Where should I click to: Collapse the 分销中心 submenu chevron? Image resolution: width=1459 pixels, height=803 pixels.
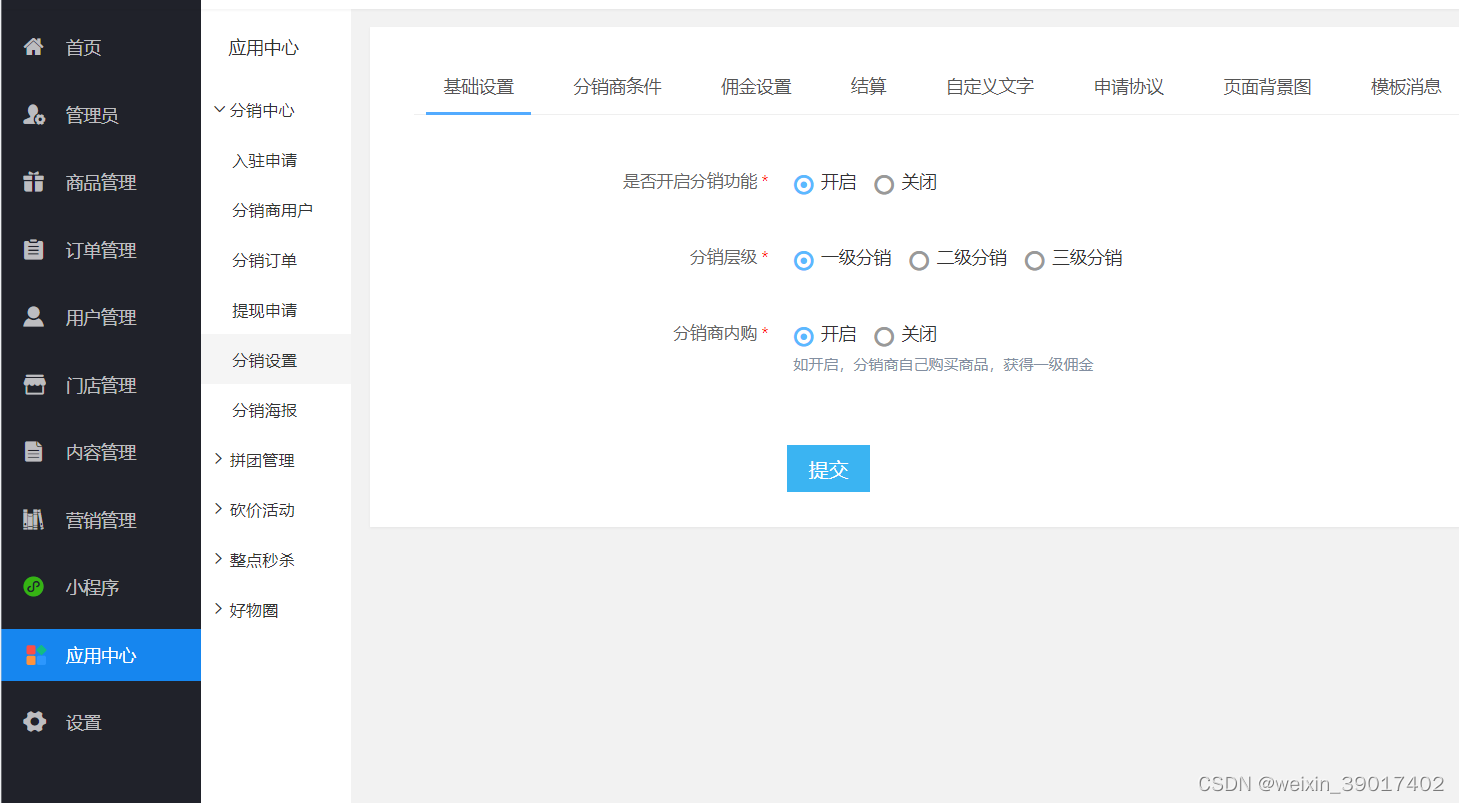pos(219,110)
